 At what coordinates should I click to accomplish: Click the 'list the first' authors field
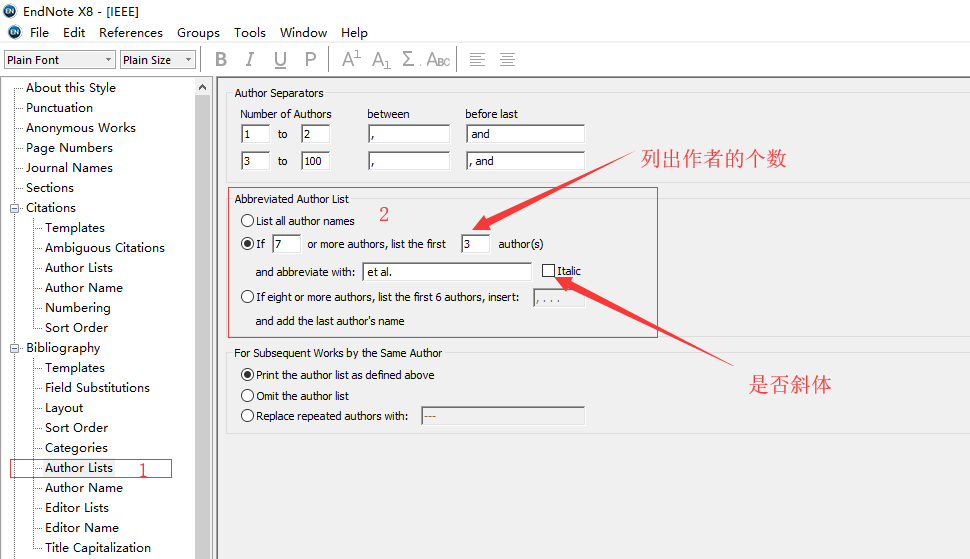pyautogui.click(x=476, y=244)
